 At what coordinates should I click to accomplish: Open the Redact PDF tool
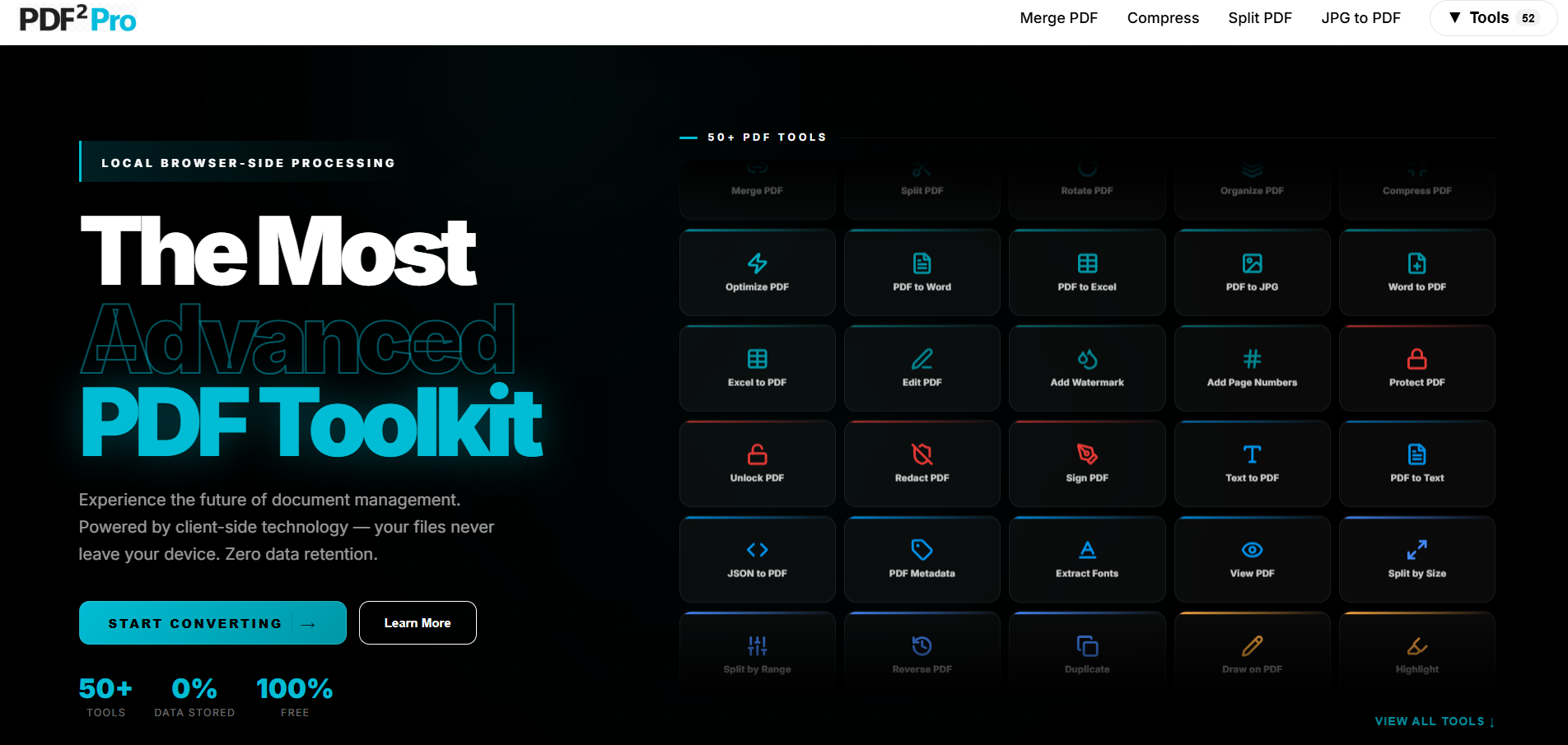(922, 463)
